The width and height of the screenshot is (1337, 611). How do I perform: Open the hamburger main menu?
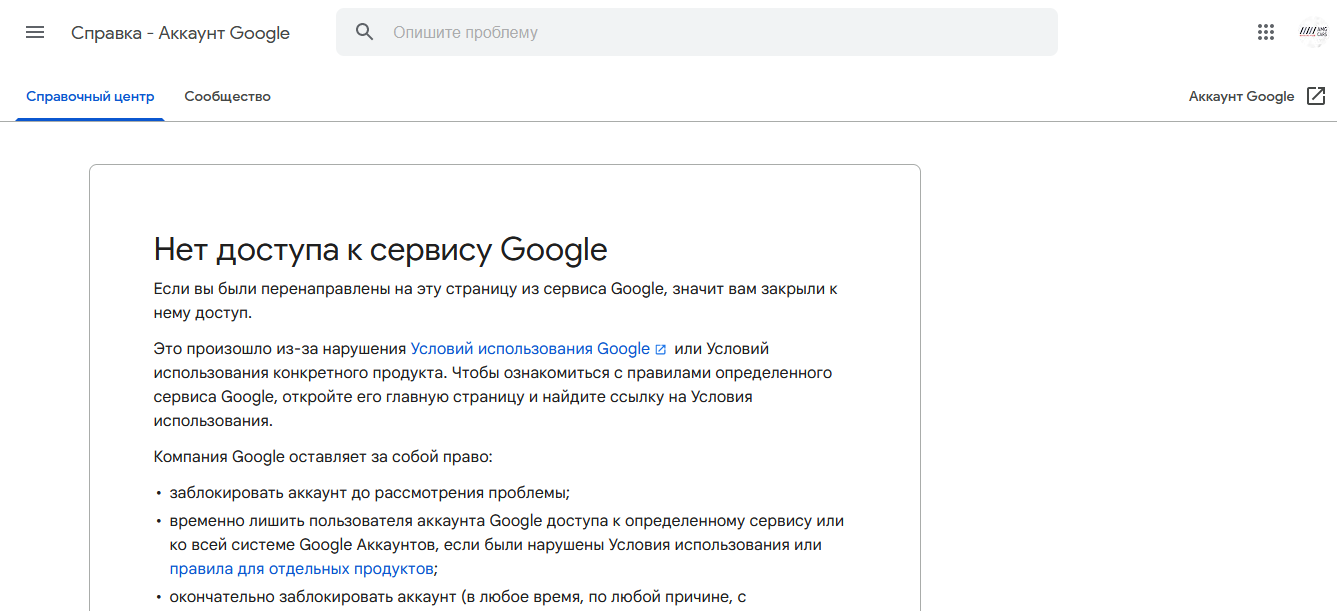pos(35,32)
